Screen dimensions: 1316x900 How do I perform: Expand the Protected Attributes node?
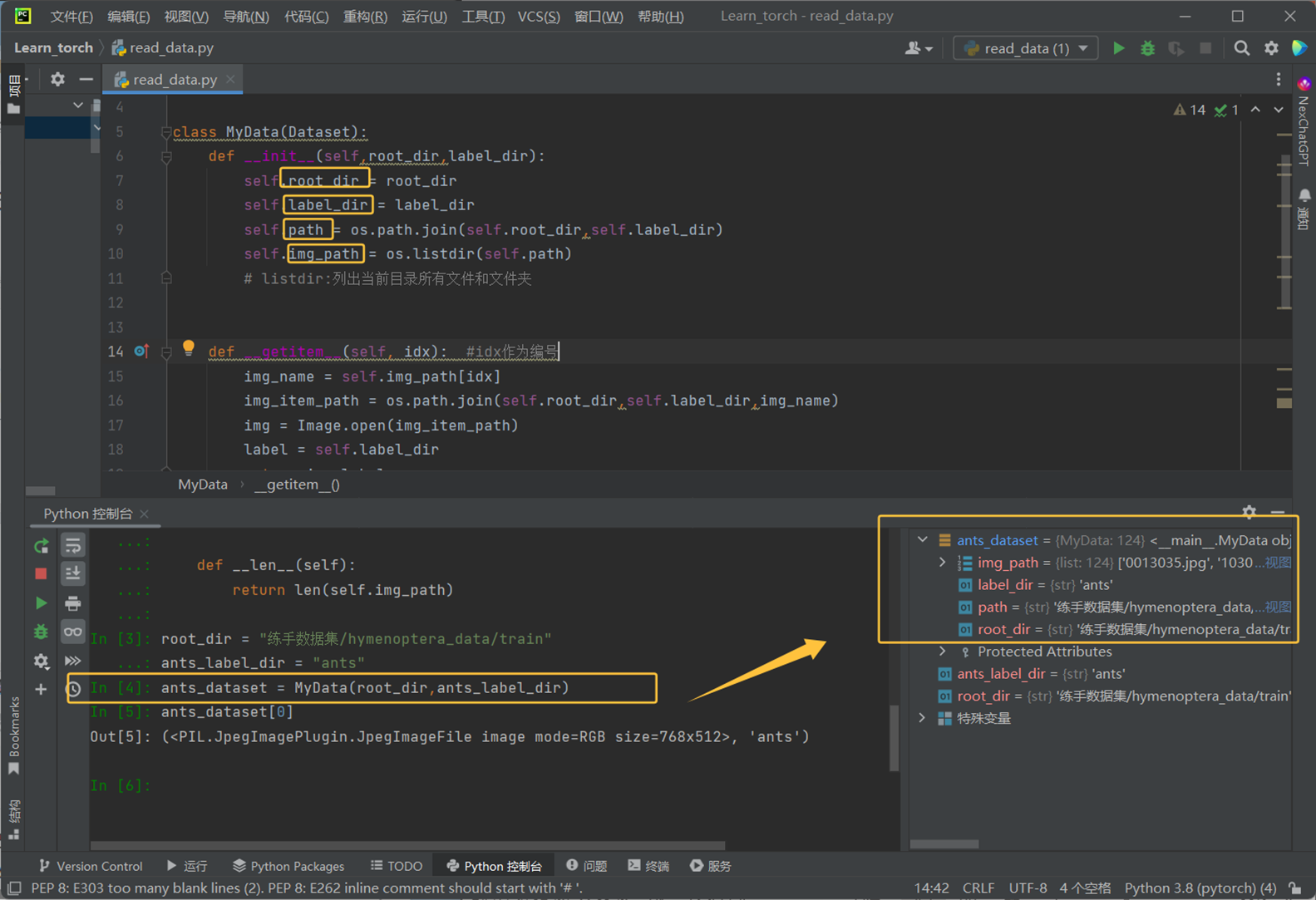coord(943,652)
